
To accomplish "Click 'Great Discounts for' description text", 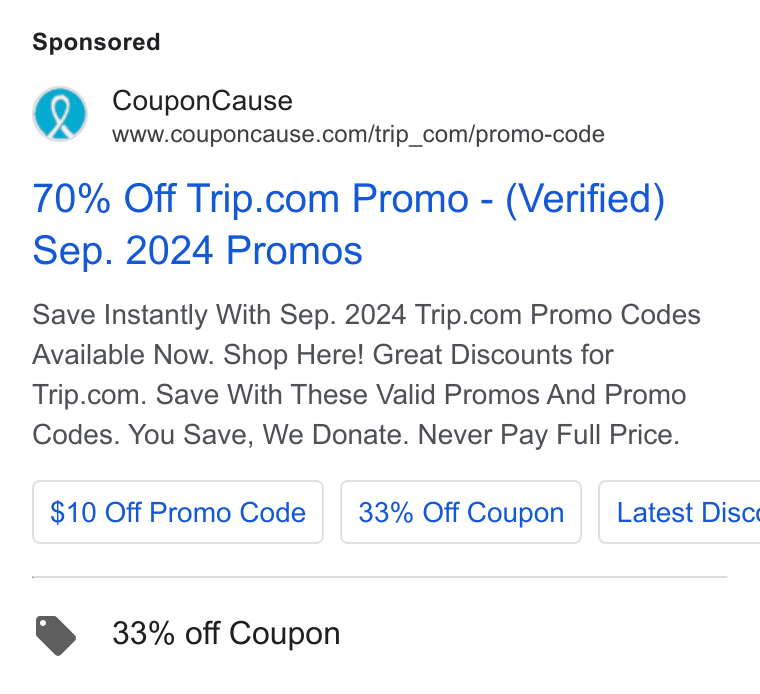I will click(493, 355).
